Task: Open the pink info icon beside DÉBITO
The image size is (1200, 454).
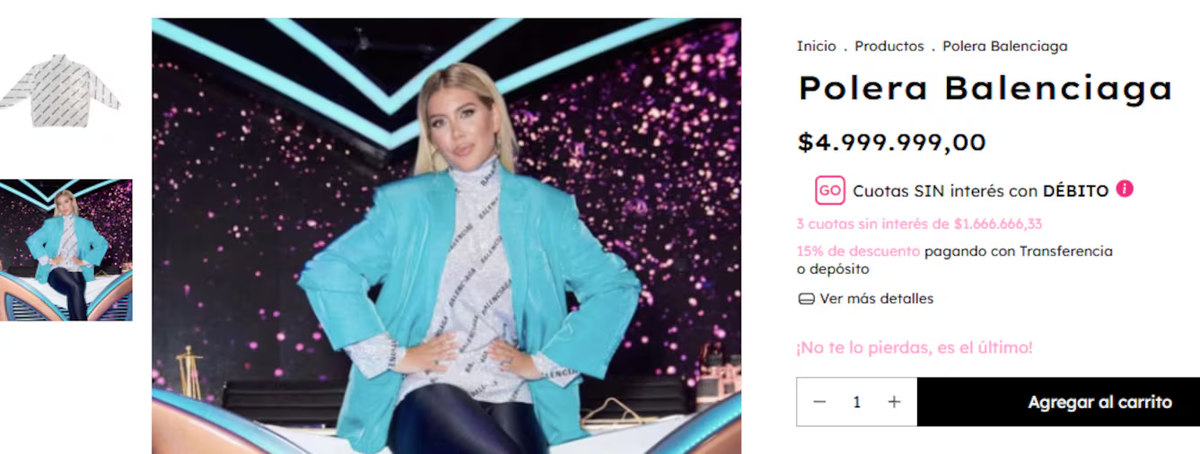Action: point(1125,189)
